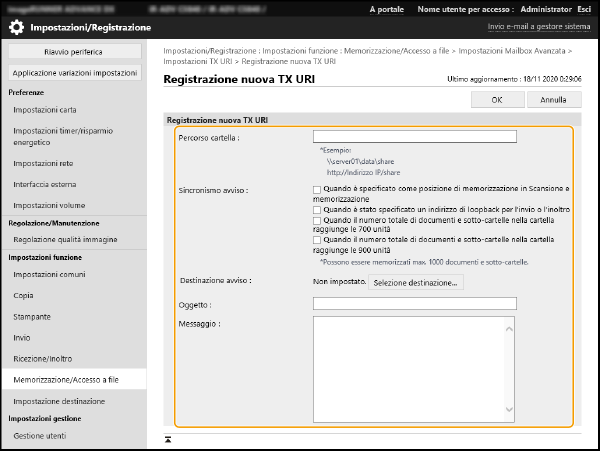This screenshot has width=600, height=451.
Task: Check the 700 unità threshold option
Action: (x=317, y=221)
